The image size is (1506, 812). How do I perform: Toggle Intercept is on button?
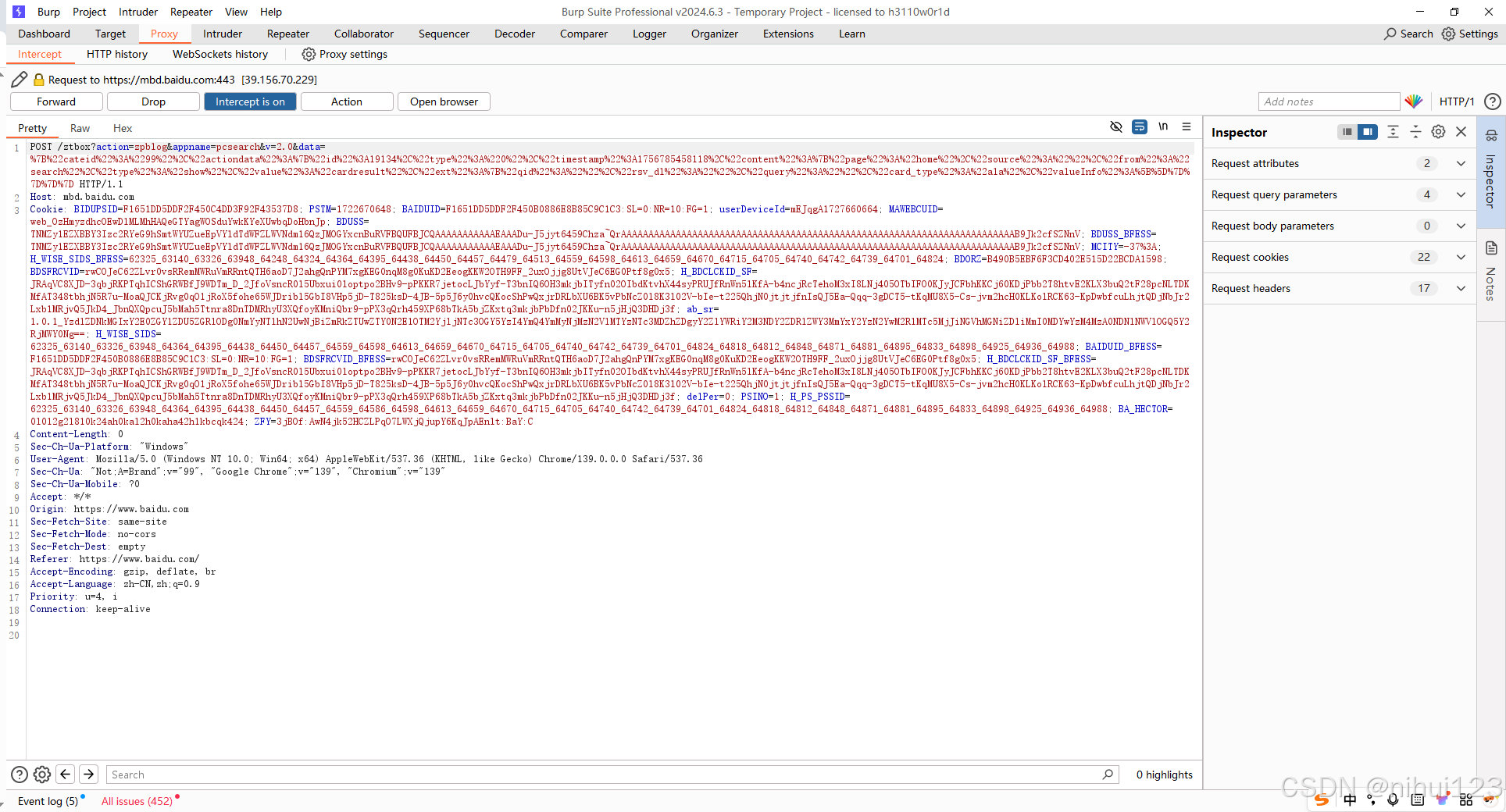(x=250, y=101)
